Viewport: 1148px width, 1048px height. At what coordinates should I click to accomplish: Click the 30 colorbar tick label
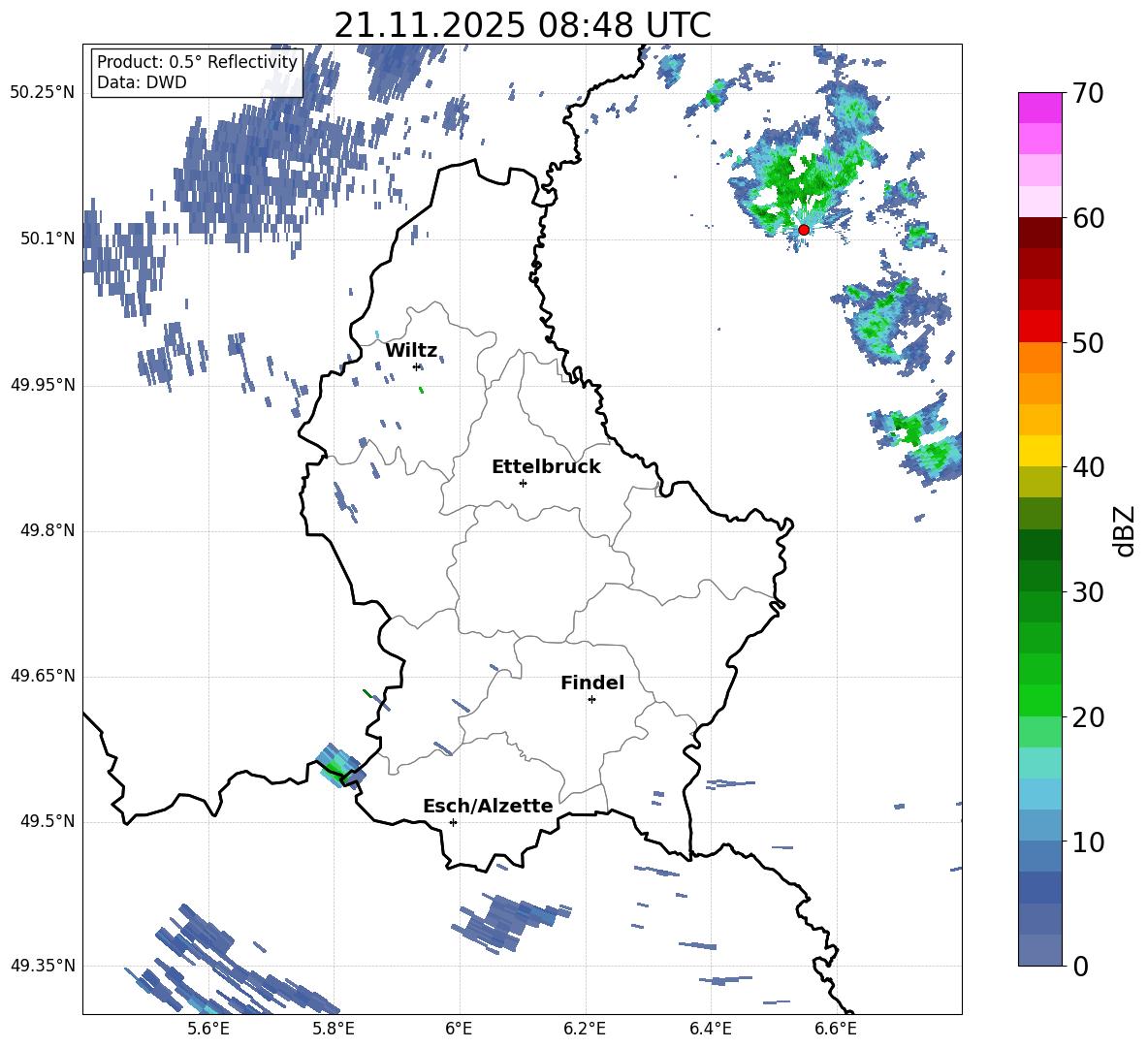tap(1088, 592)
